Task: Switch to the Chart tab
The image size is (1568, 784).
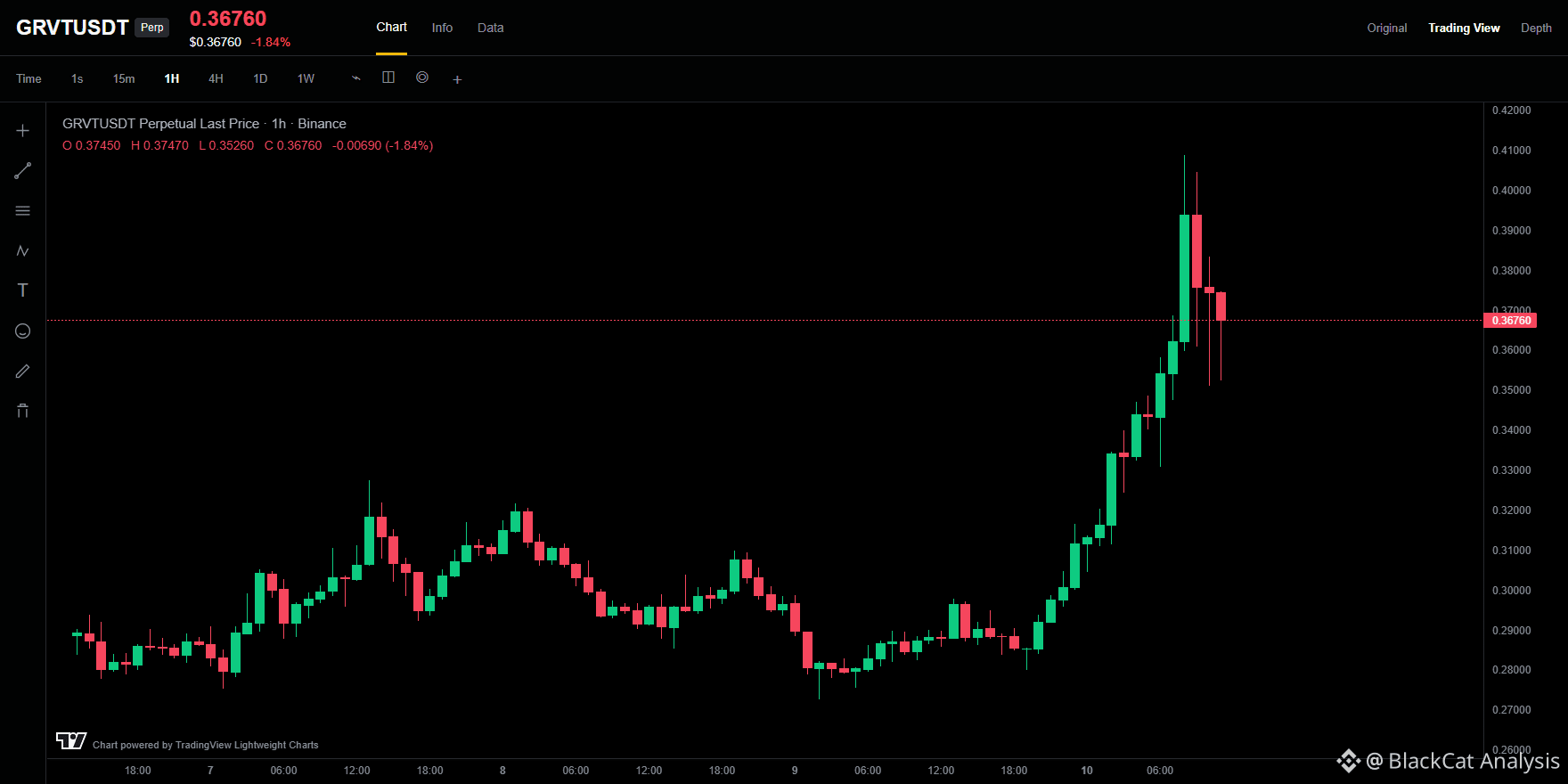Action: click(391, 27)
